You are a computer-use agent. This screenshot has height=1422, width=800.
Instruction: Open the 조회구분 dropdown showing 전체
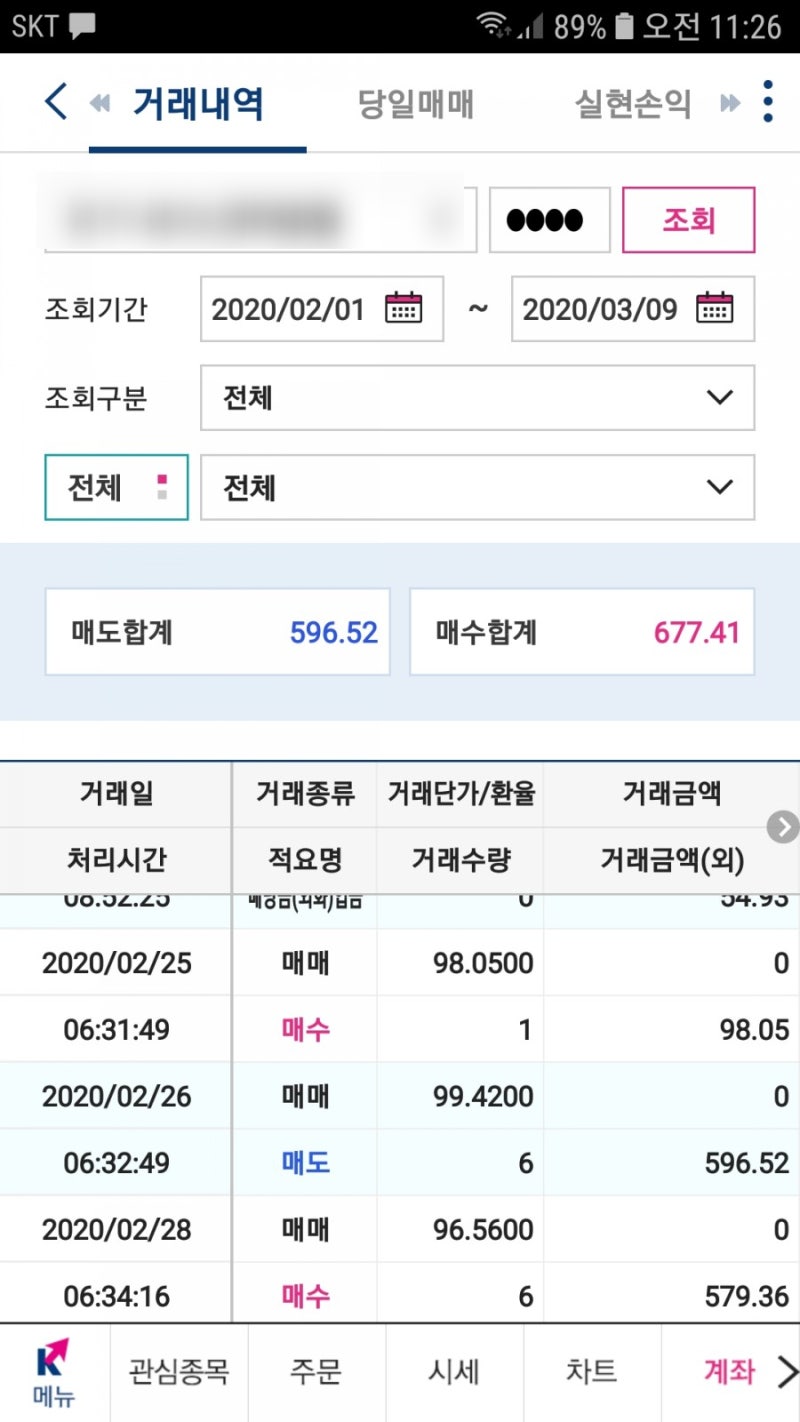(x=477, y=397)
